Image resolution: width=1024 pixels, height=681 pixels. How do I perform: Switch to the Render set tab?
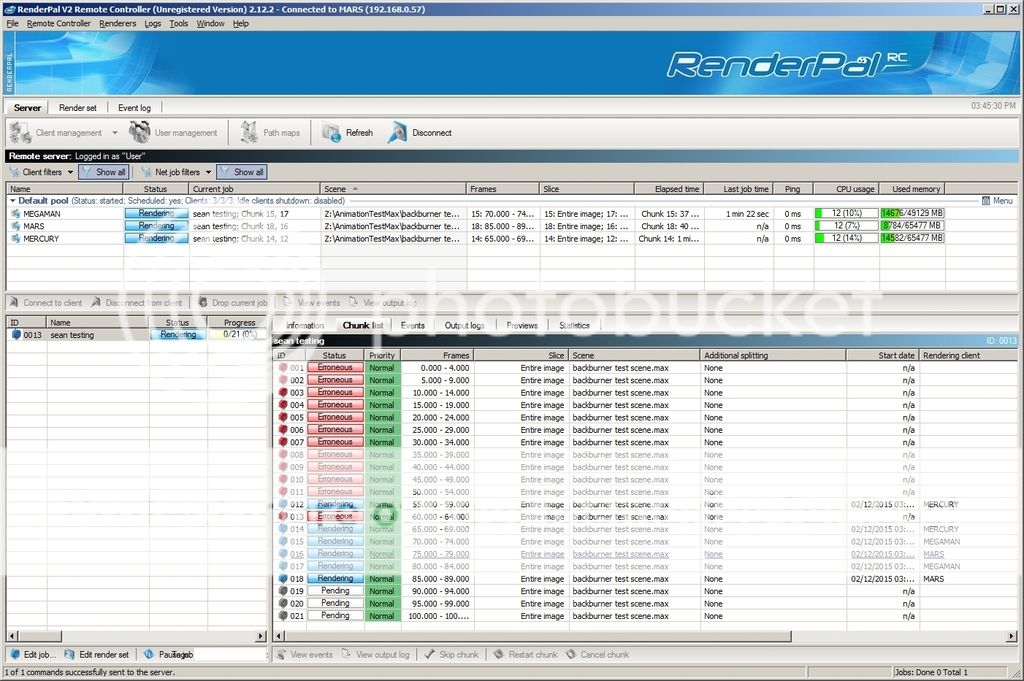(x=78, y=108)
